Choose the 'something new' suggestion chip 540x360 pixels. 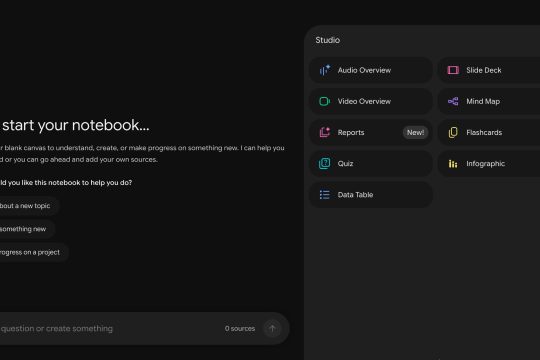(27, 229)
